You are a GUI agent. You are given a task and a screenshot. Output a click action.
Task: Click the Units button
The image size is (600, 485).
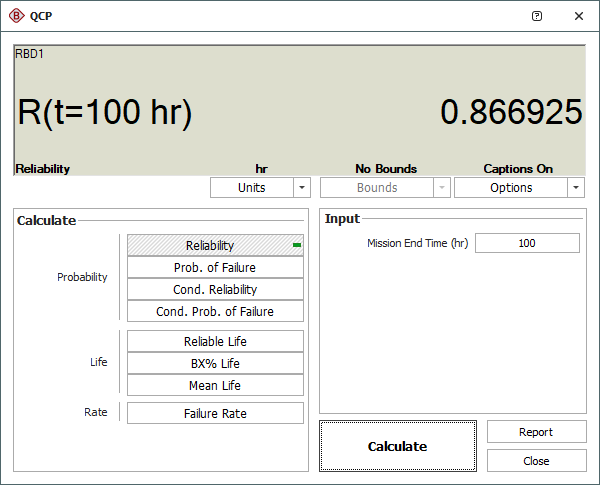(x=251, y=188)
